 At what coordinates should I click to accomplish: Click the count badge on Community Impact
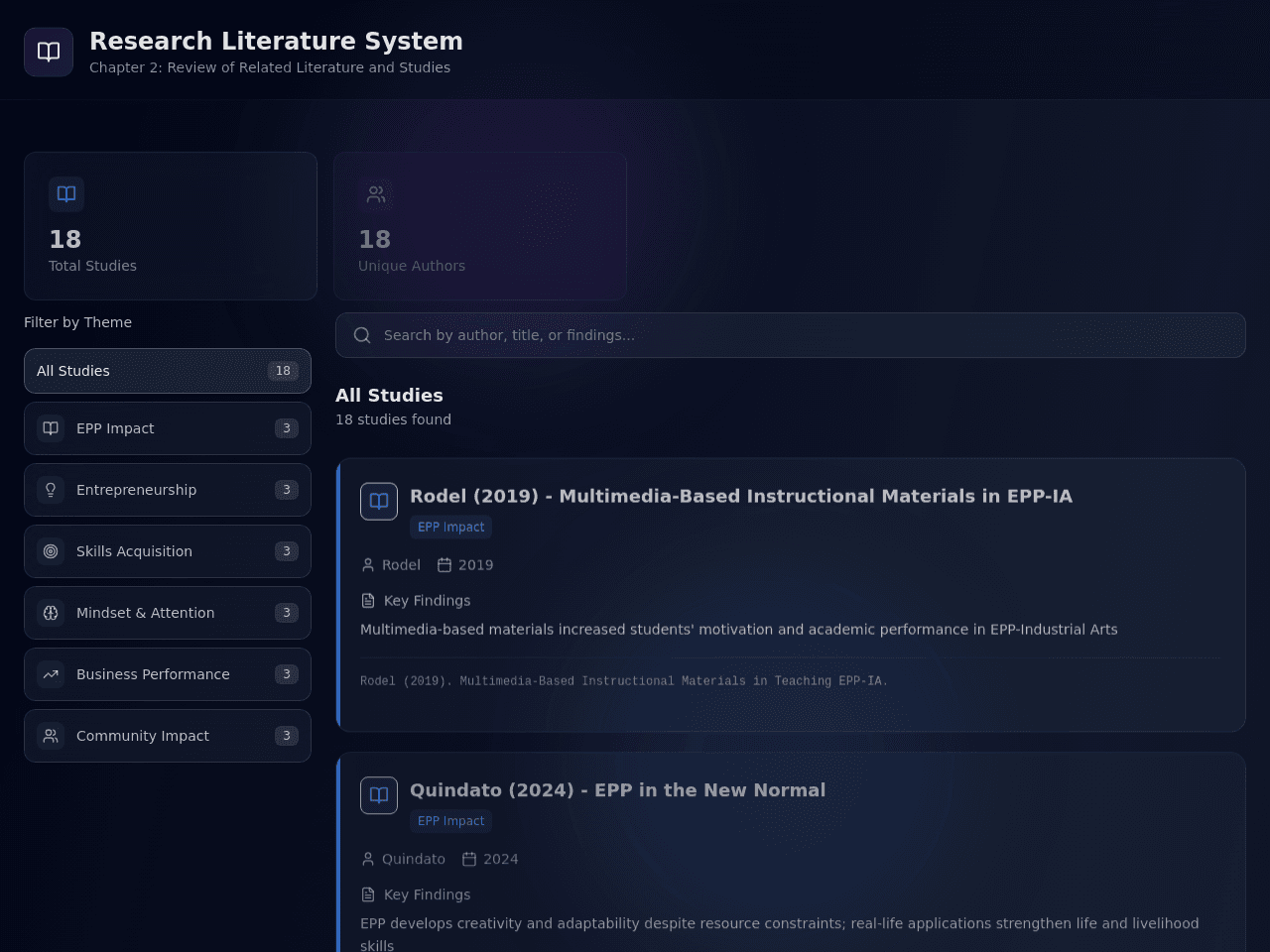[x=287, y=736]
